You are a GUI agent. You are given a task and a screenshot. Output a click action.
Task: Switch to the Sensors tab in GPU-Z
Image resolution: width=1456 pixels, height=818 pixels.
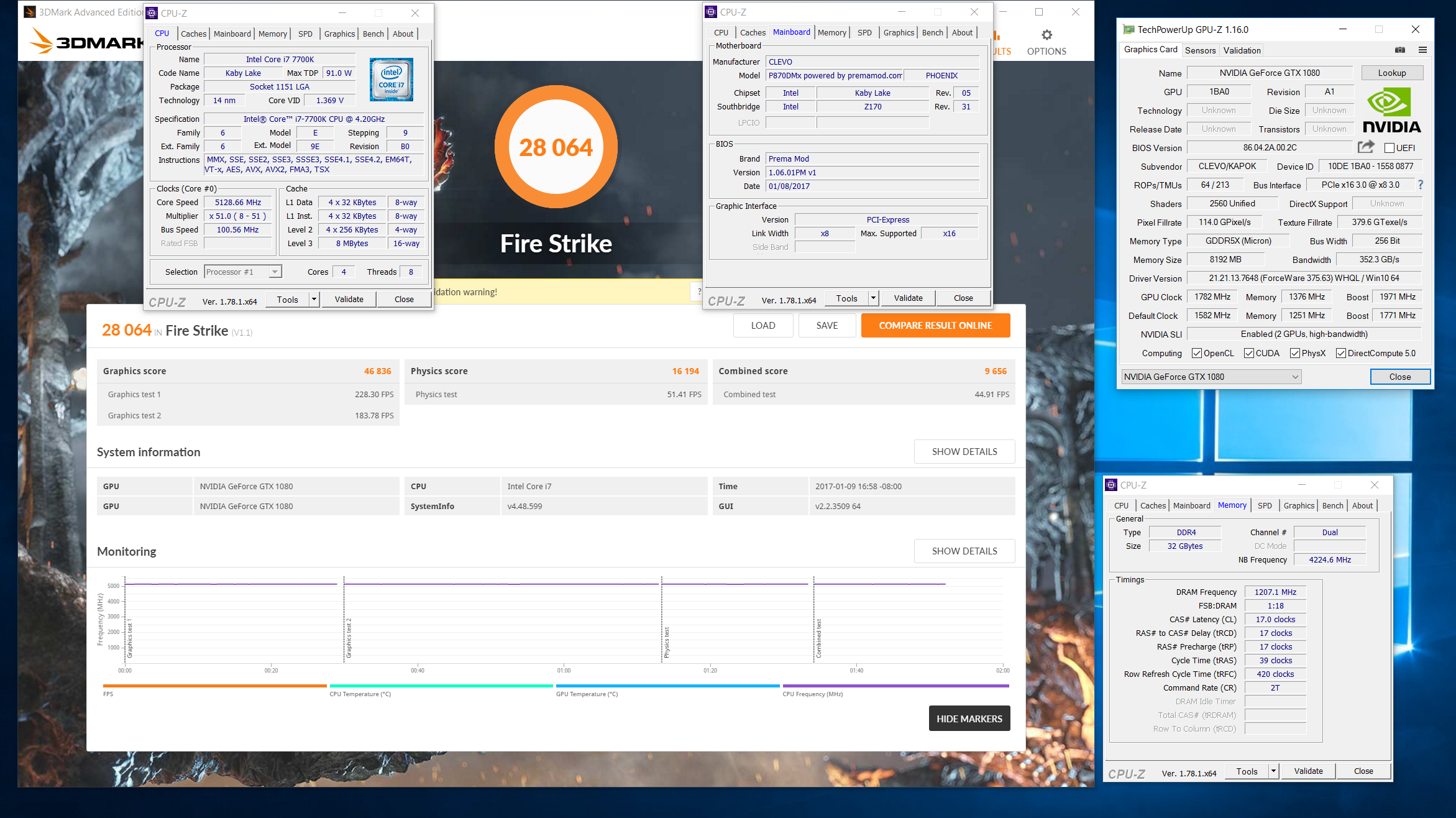pos(1200,50)
